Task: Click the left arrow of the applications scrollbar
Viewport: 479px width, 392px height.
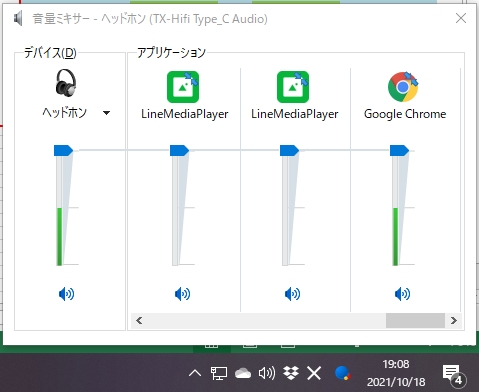Action: coord(139,321)
